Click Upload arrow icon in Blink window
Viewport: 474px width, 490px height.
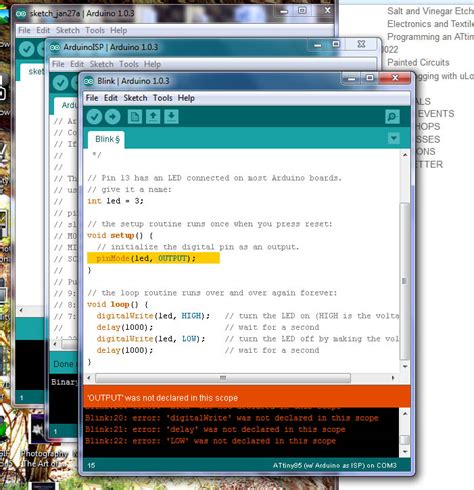(113, 117)
